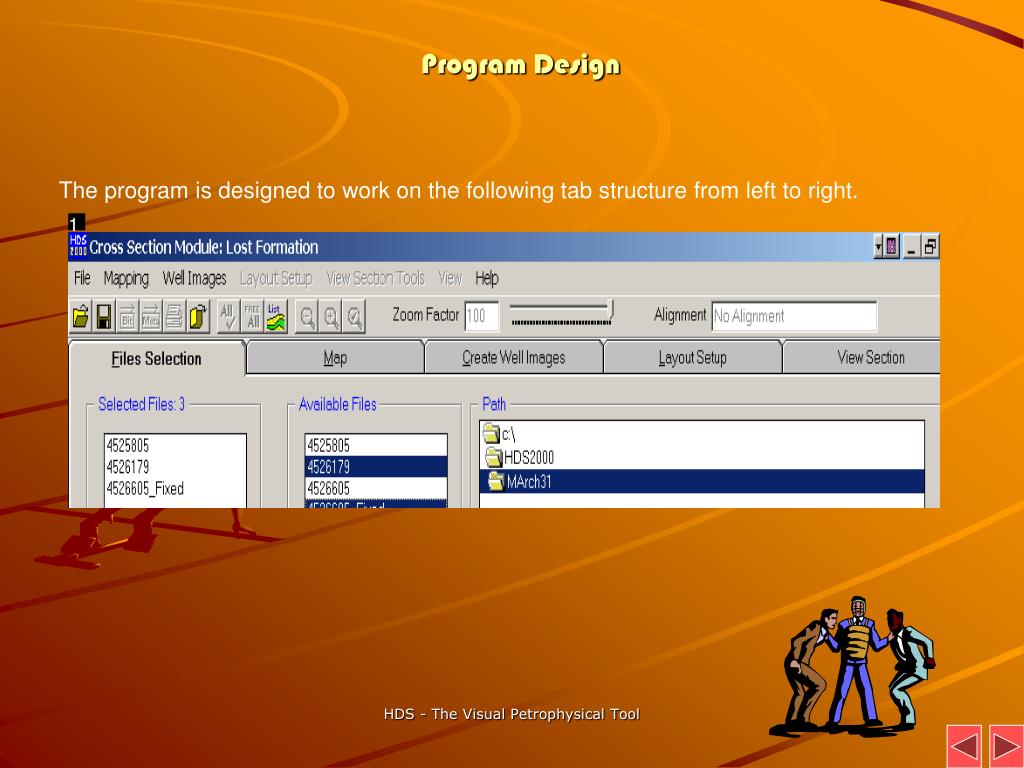Select 4526179 in Selected Files list
Viewport: 1024px width, 768px height.
(175, 467)
